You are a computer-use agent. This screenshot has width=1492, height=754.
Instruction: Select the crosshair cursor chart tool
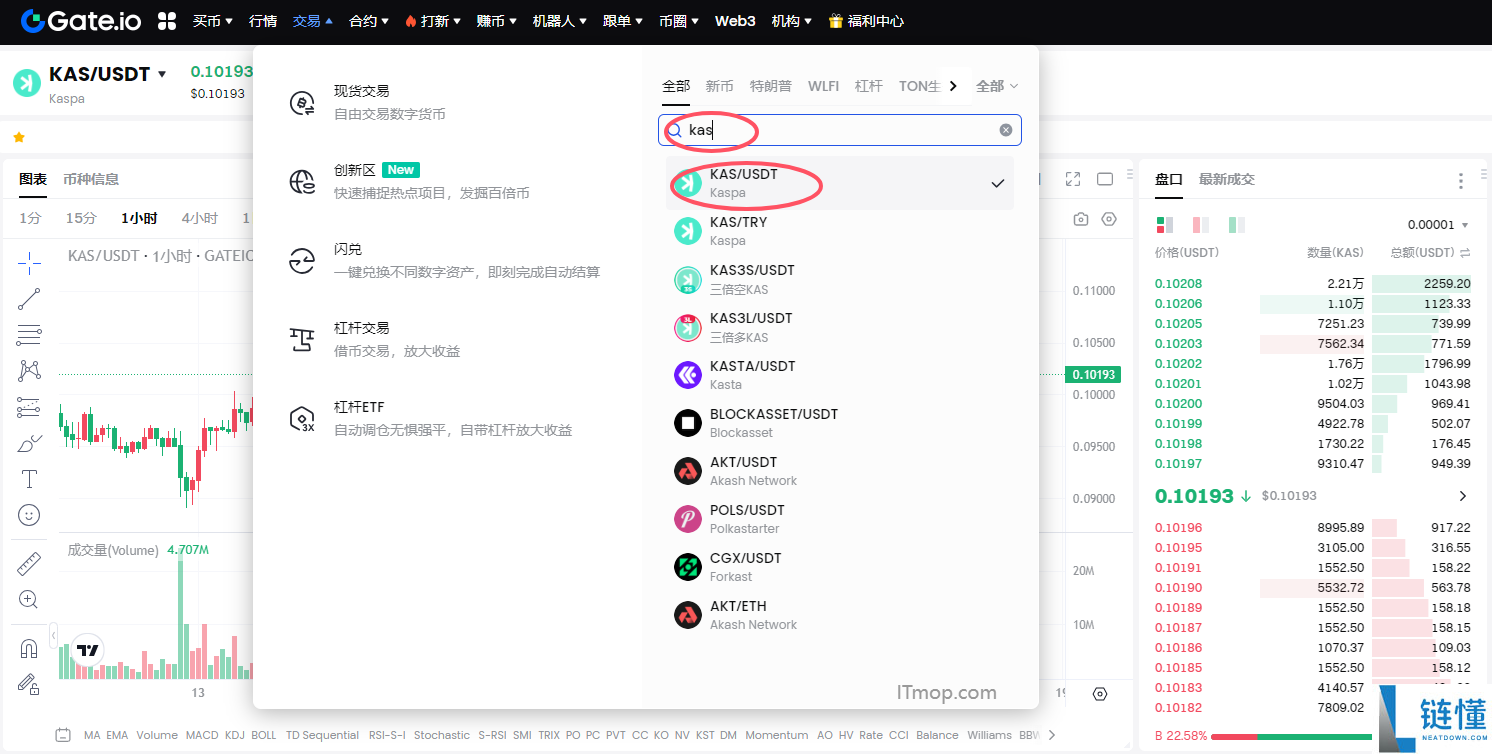(29, 263)
